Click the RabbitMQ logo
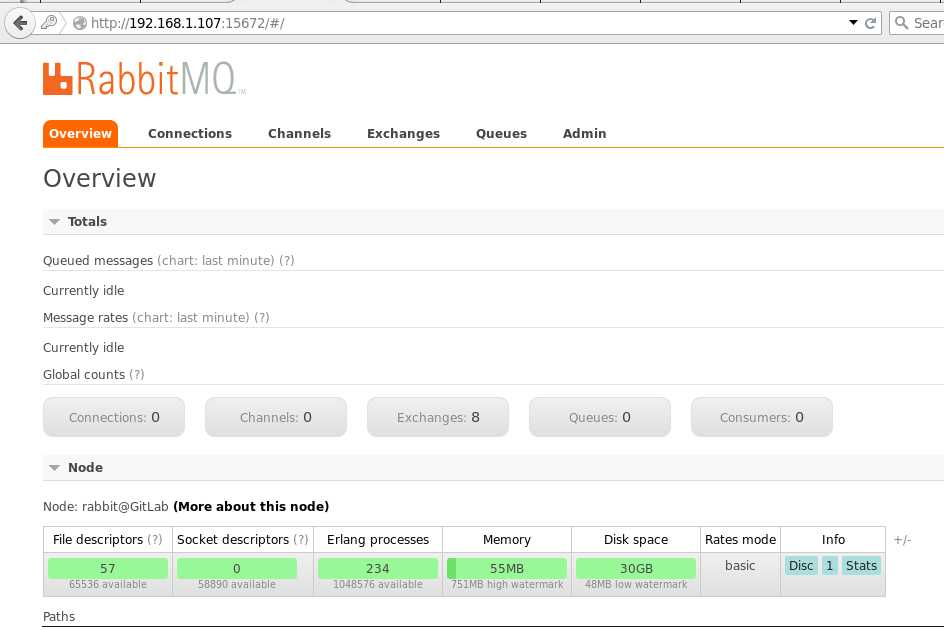Viewport: 944px width, 630px height. pos(144,79)
